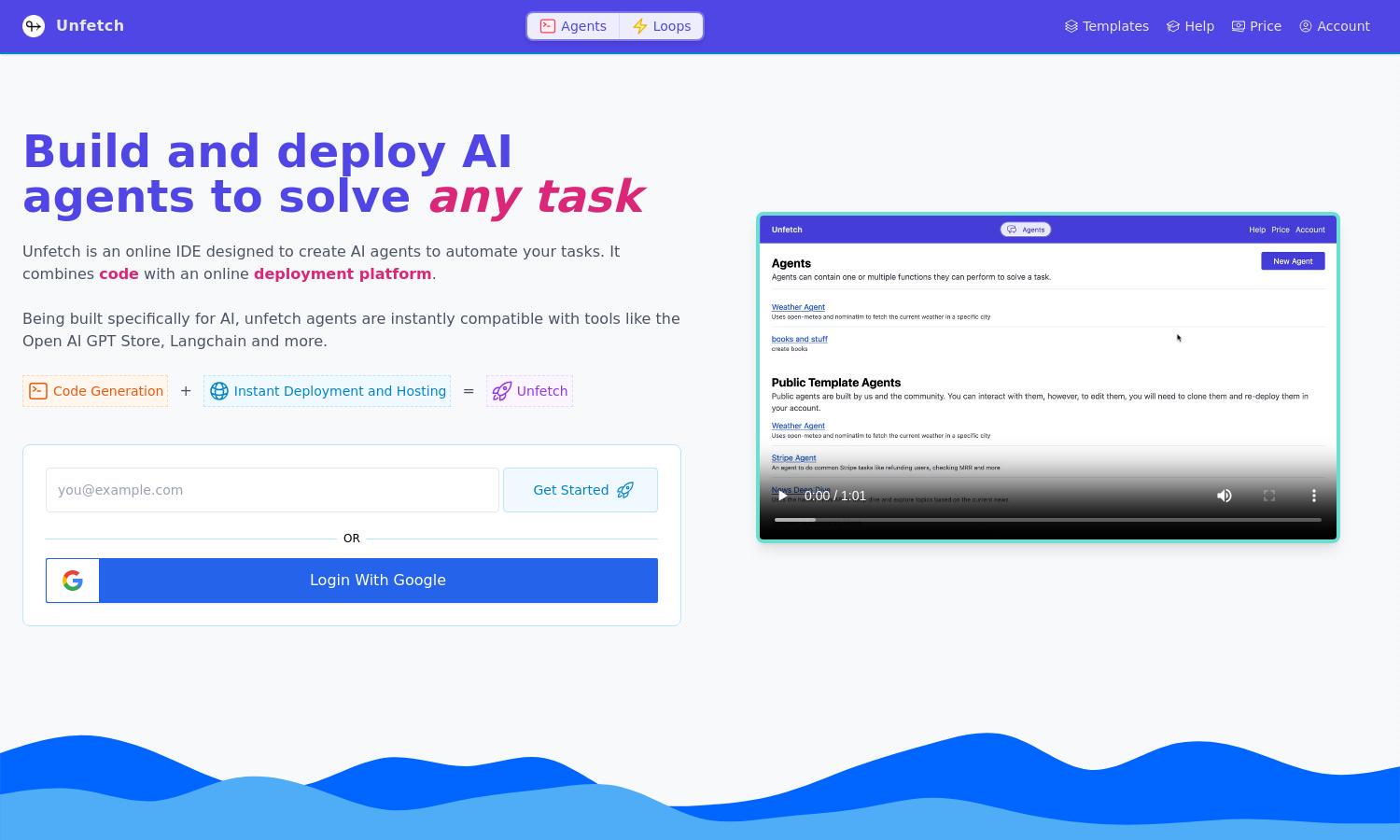The height and width of the screenshot is (840, 1400).
Task: Play the demo video
Action: tap(782, 496)
